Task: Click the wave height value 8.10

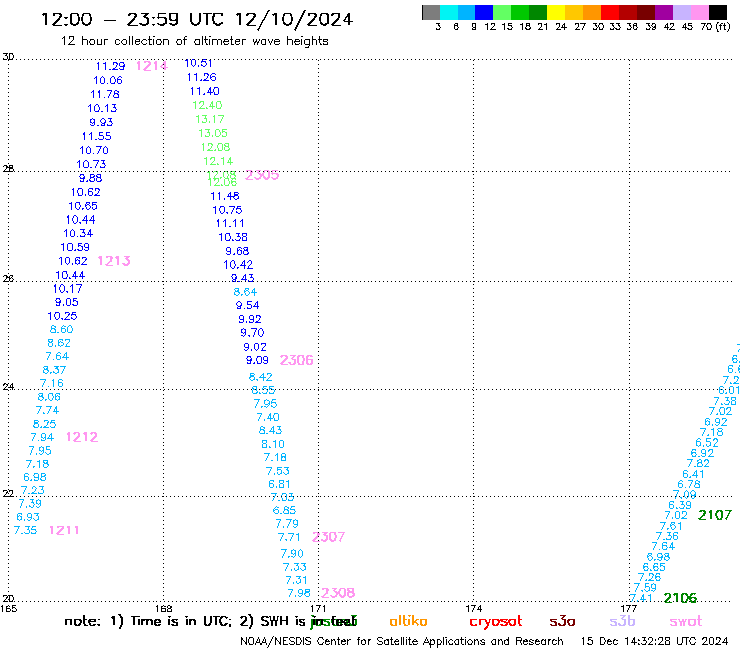Action: coord(273,444)
